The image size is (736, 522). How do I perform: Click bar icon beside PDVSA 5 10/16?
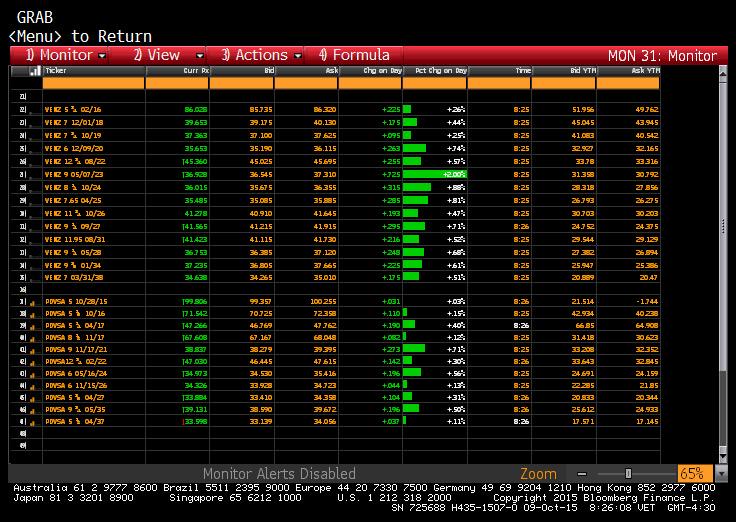(32, 315)
